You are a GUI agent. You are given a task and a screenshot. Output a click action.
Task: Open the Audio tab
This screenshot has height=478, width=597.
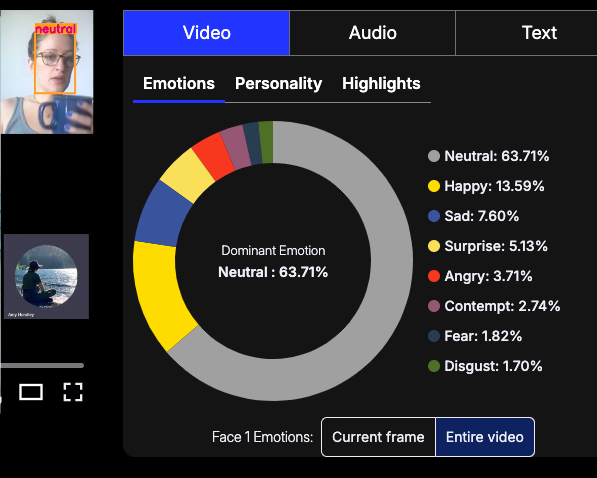click(x=372, y=33)
